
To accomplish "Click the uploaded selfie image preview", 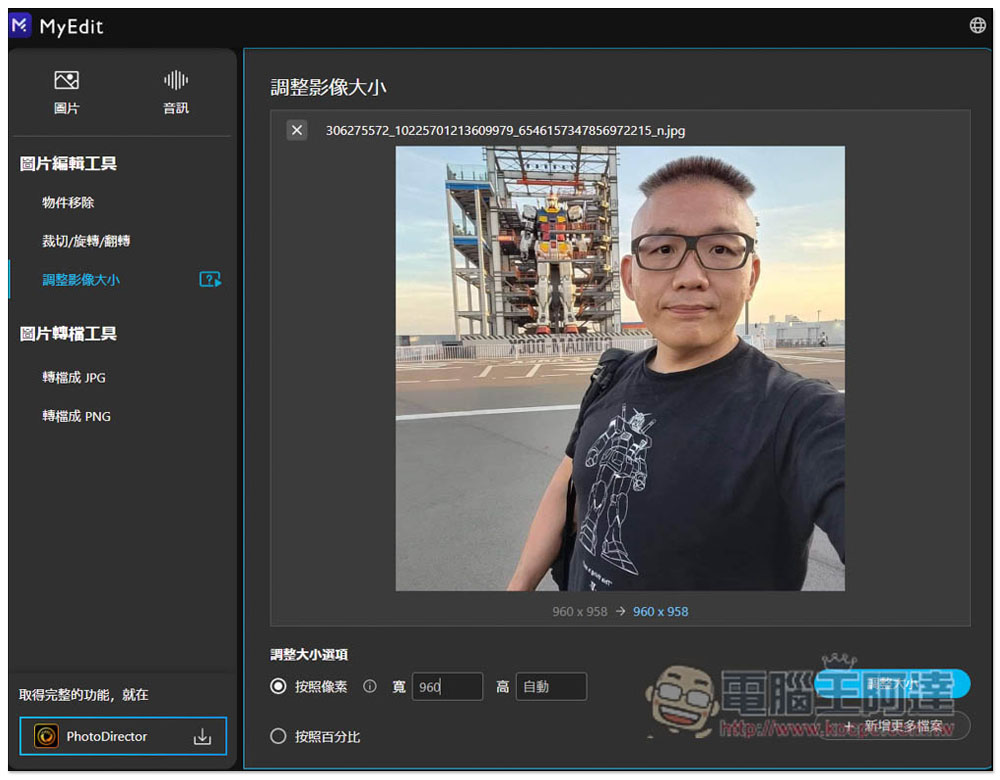I will (x=620, y=368).
